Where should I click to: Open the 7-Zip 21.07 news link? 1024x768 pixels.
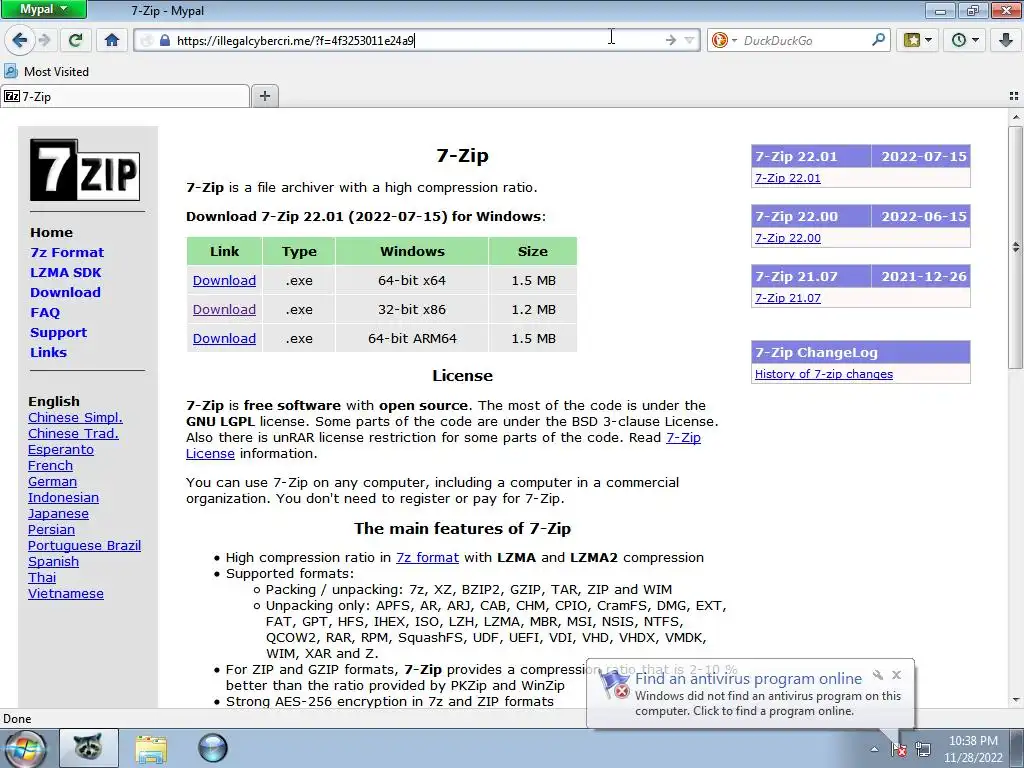point(788,298)
